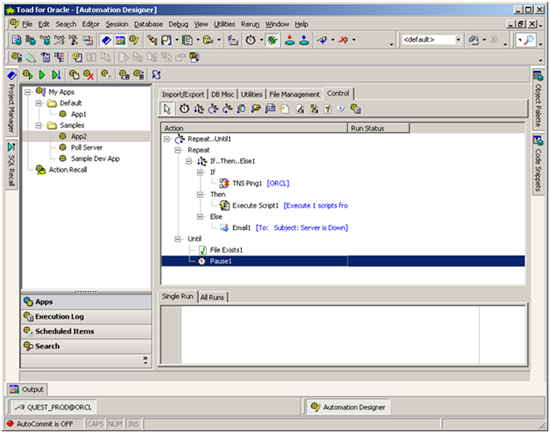550x433 pixels.
Task: Collapse the Repeat..Until1 action node
Action: click(167, 139)
